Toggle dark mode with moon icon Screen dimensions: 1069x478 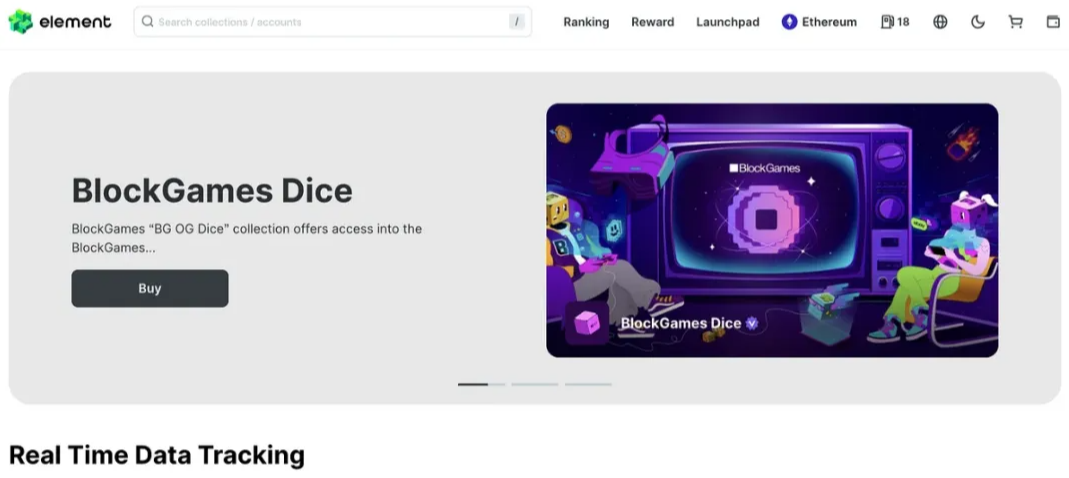point(978,22)
